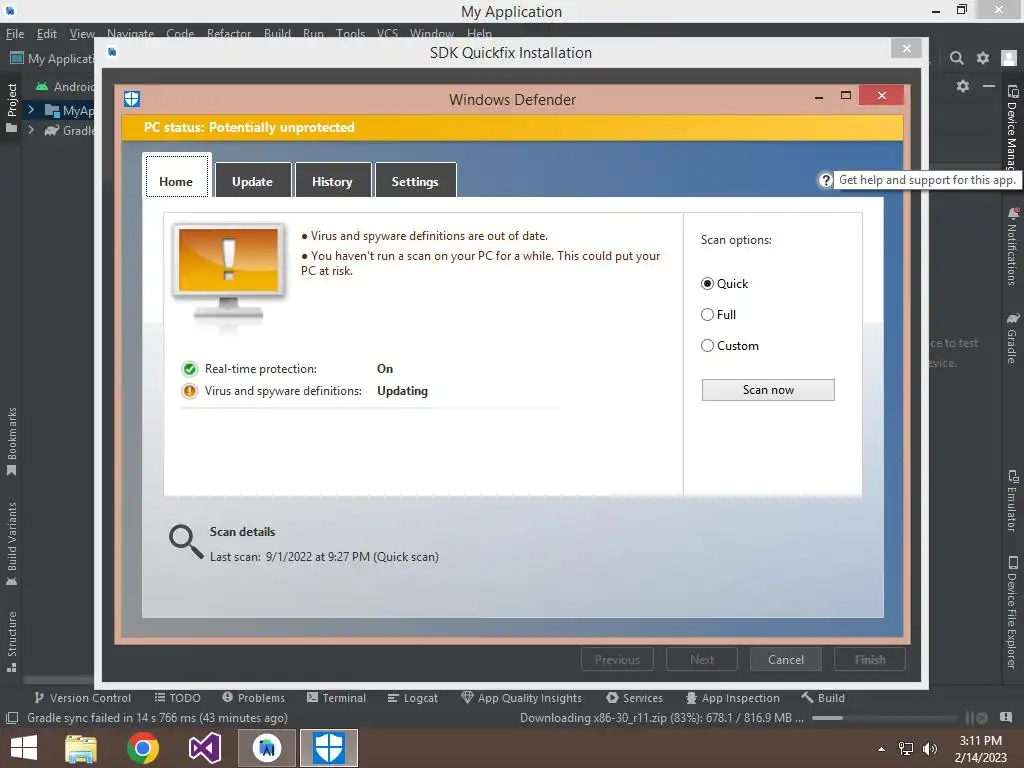Click the Gradle sync failed status message
Viewport: 1024px width, 768px height.
tap(157, 718)
